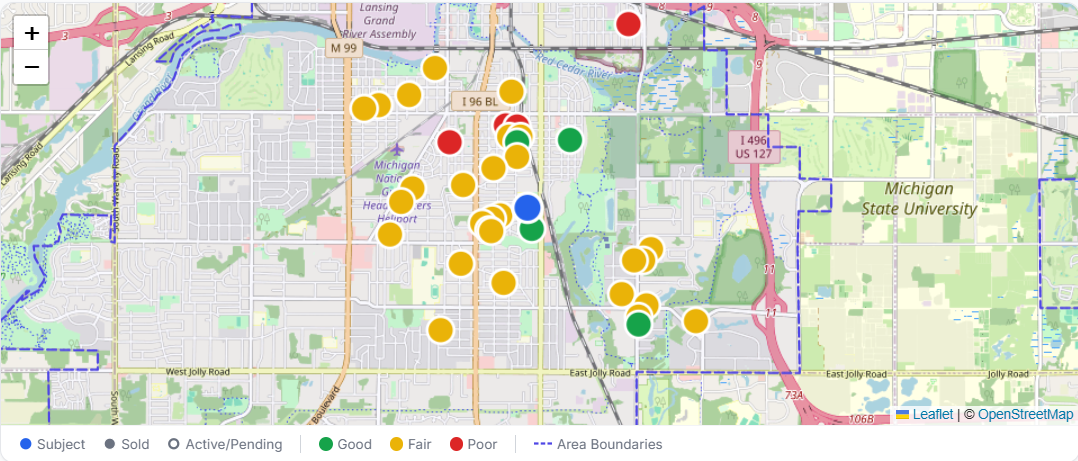Pick the green marker in the southeast cluster
The image size is (1078, 461).
pyautogui.click(x=639, y=324)
